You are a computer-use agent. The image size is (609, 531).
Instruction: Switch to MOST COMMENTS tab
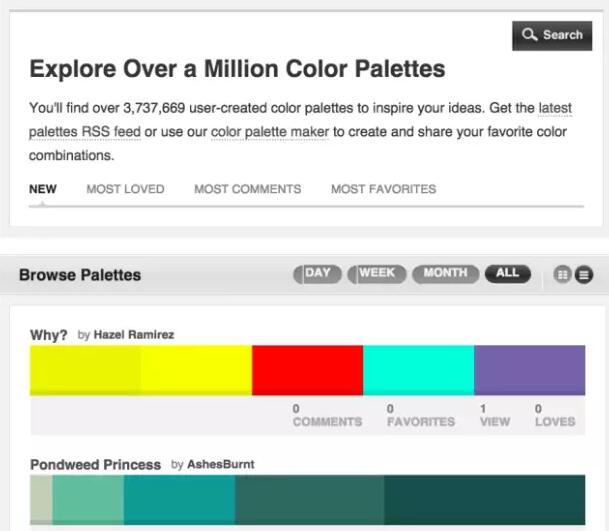coord(247,189)
